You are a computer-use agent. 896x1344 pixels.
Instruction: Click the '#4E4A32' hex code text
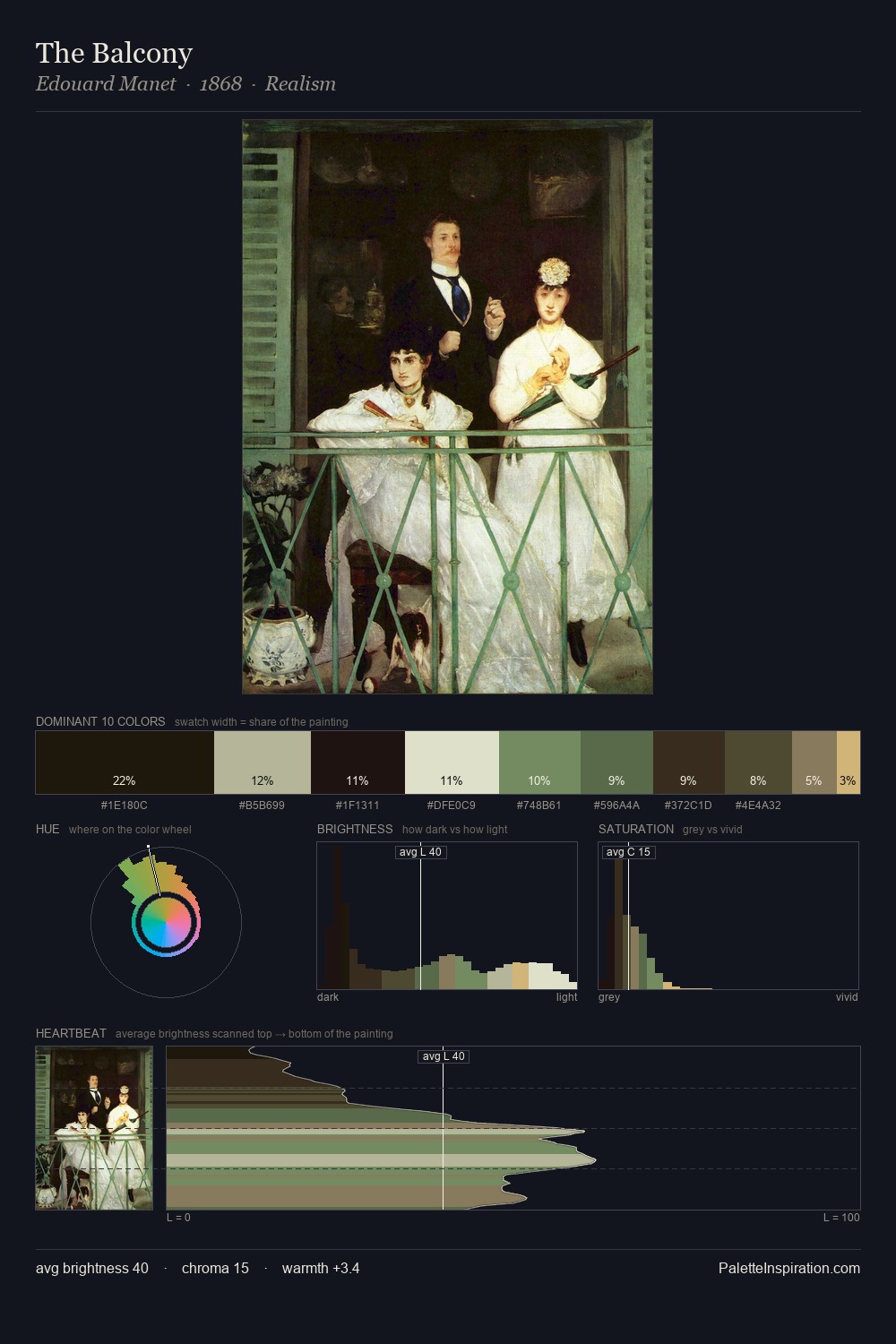pyautogui.click(x=758, y=806)
